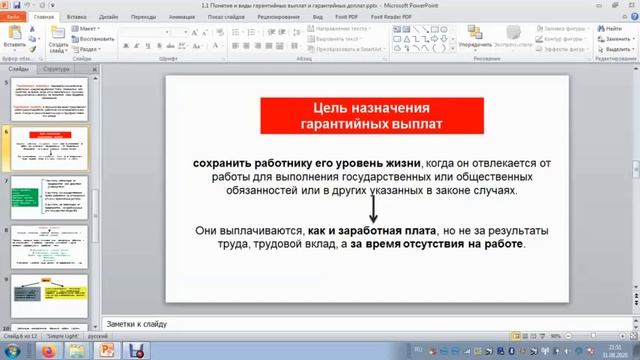Viewport: 640px width, 360px height.
Task: Open the Transitions (Переходы) ribbon tab
Action: (x=143, y=17)
